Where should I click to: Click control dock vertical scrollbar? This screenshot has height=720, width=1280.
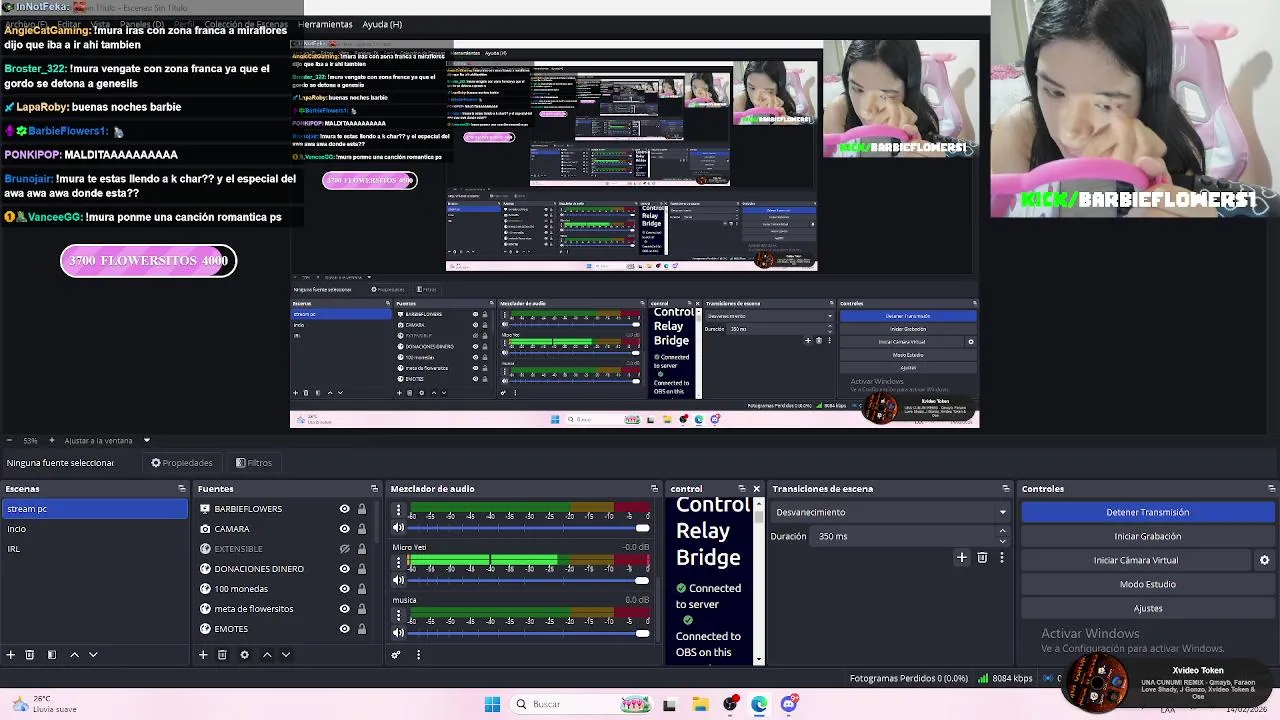[758, 579]
